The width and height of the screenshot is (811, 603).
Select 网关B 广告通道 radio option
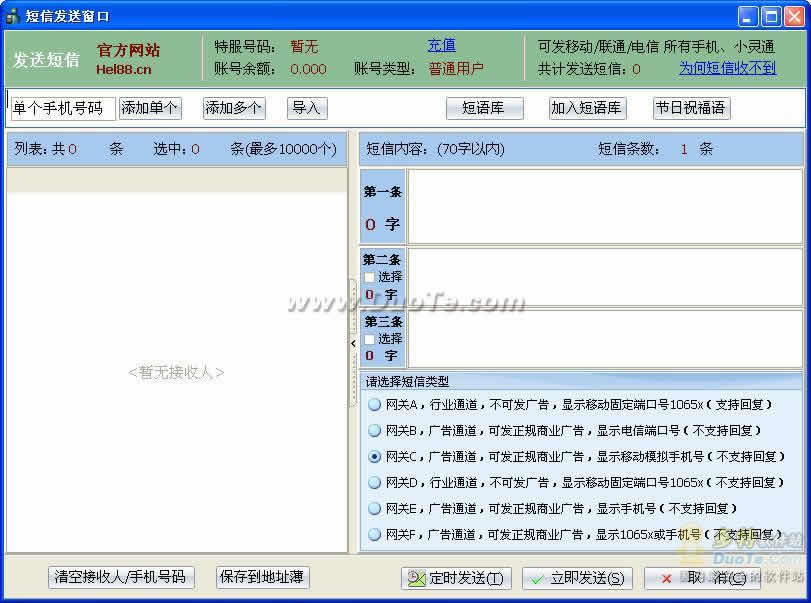point(374,430)
